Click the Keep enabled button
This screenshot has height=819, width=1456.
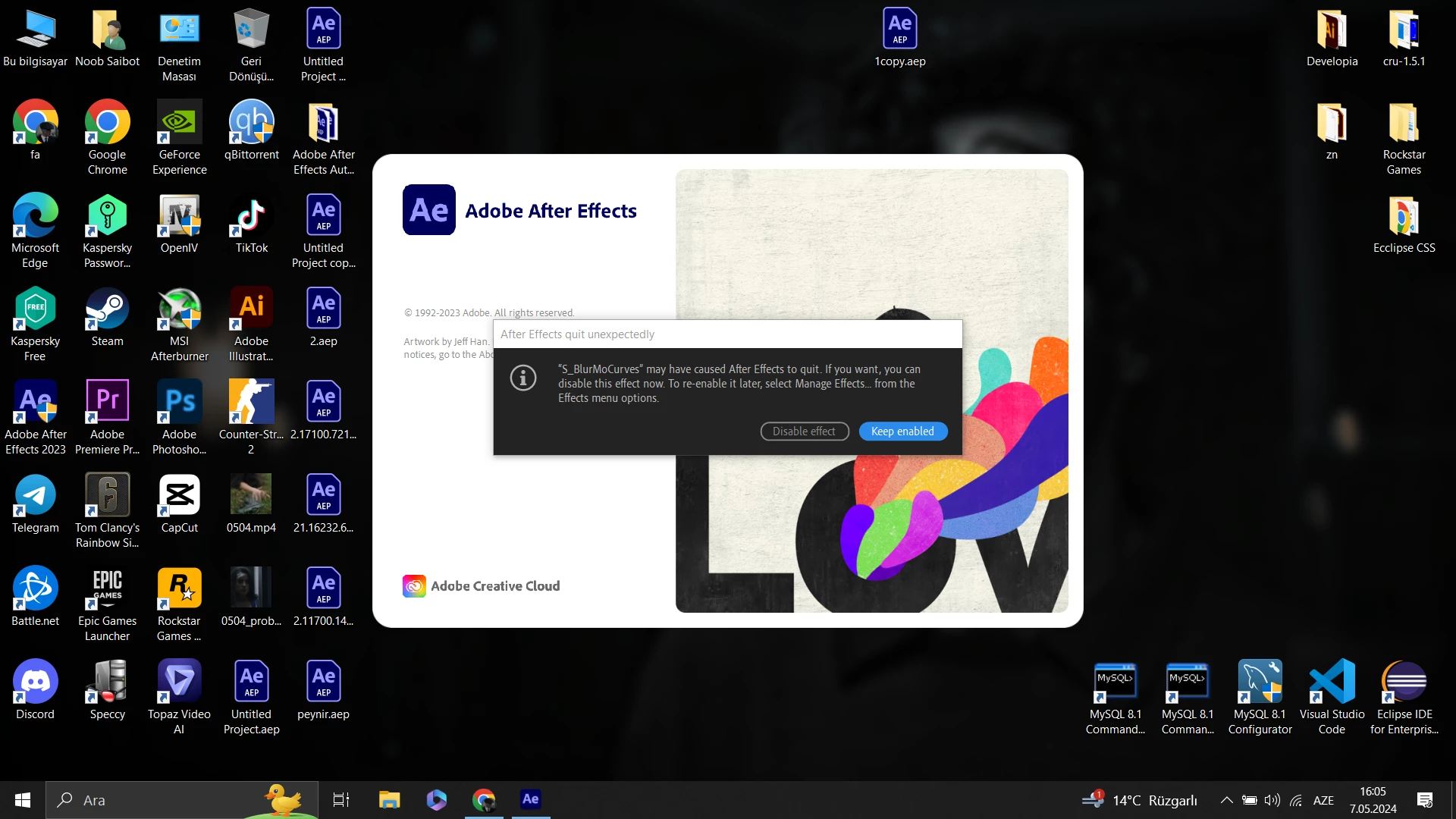pos(902,431)
